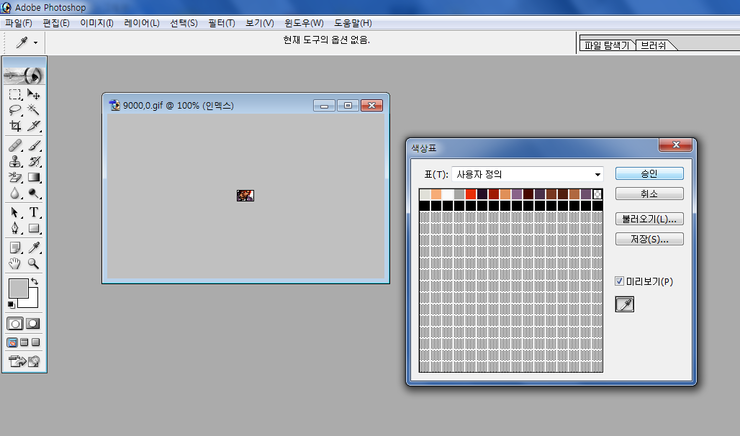This screenshot has width=740, height=436.
Task: Select the Notes tool
Action: tap(15, 247)
